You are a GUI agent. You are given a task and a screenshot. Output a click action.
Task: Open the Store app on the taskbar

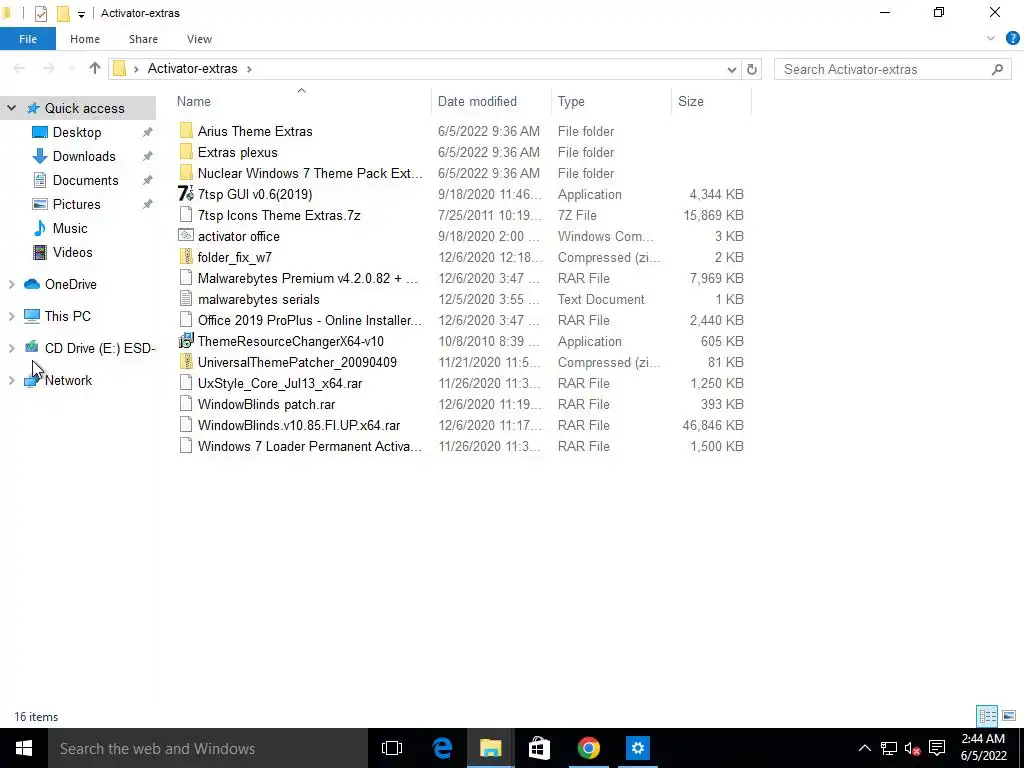[x=539, y=748]
